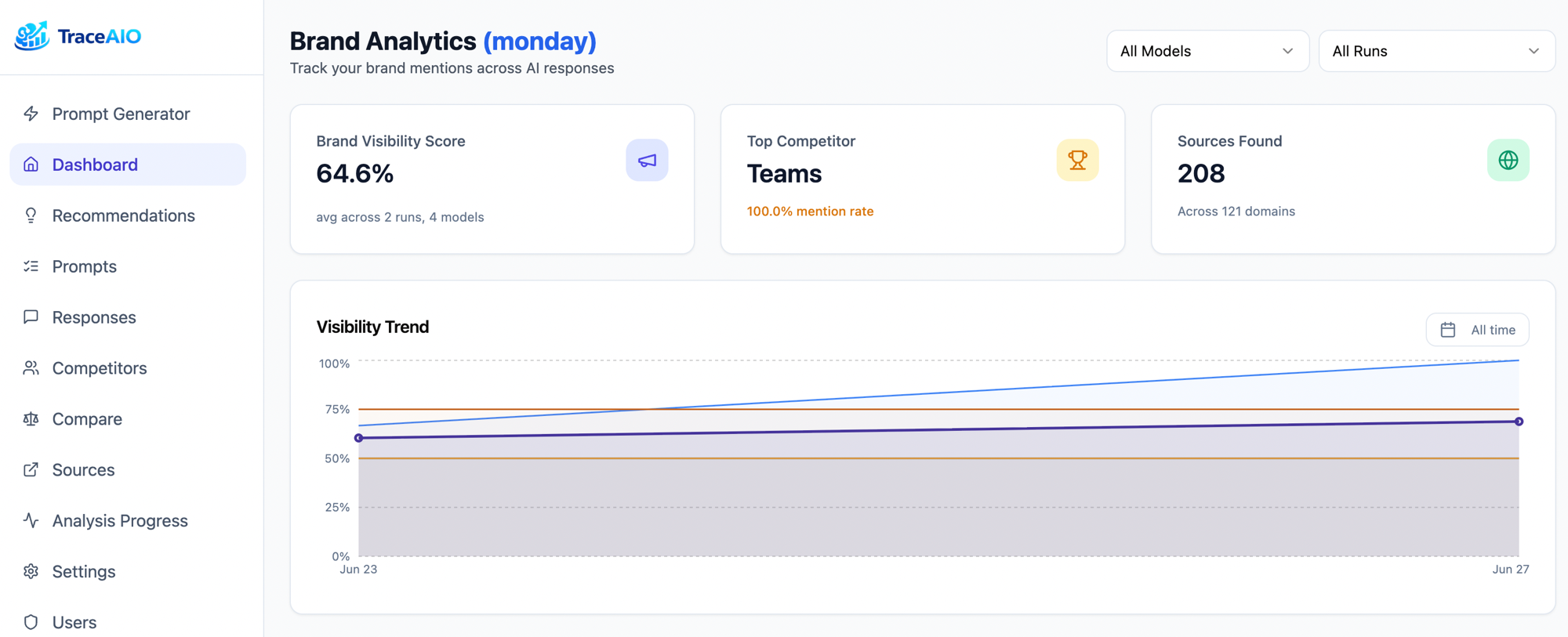
Task: Open Settings from the sidebar
Action: point(128,571)
